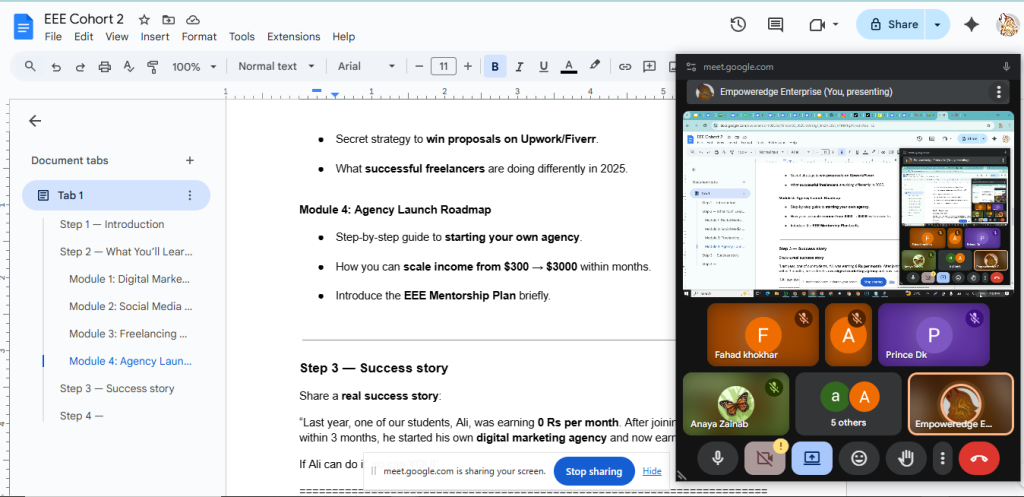Image resolution: width=1024 pixels, height=497 pixels.
Task: Open the zoom level 100% dropdown
Action: point(192,67)
